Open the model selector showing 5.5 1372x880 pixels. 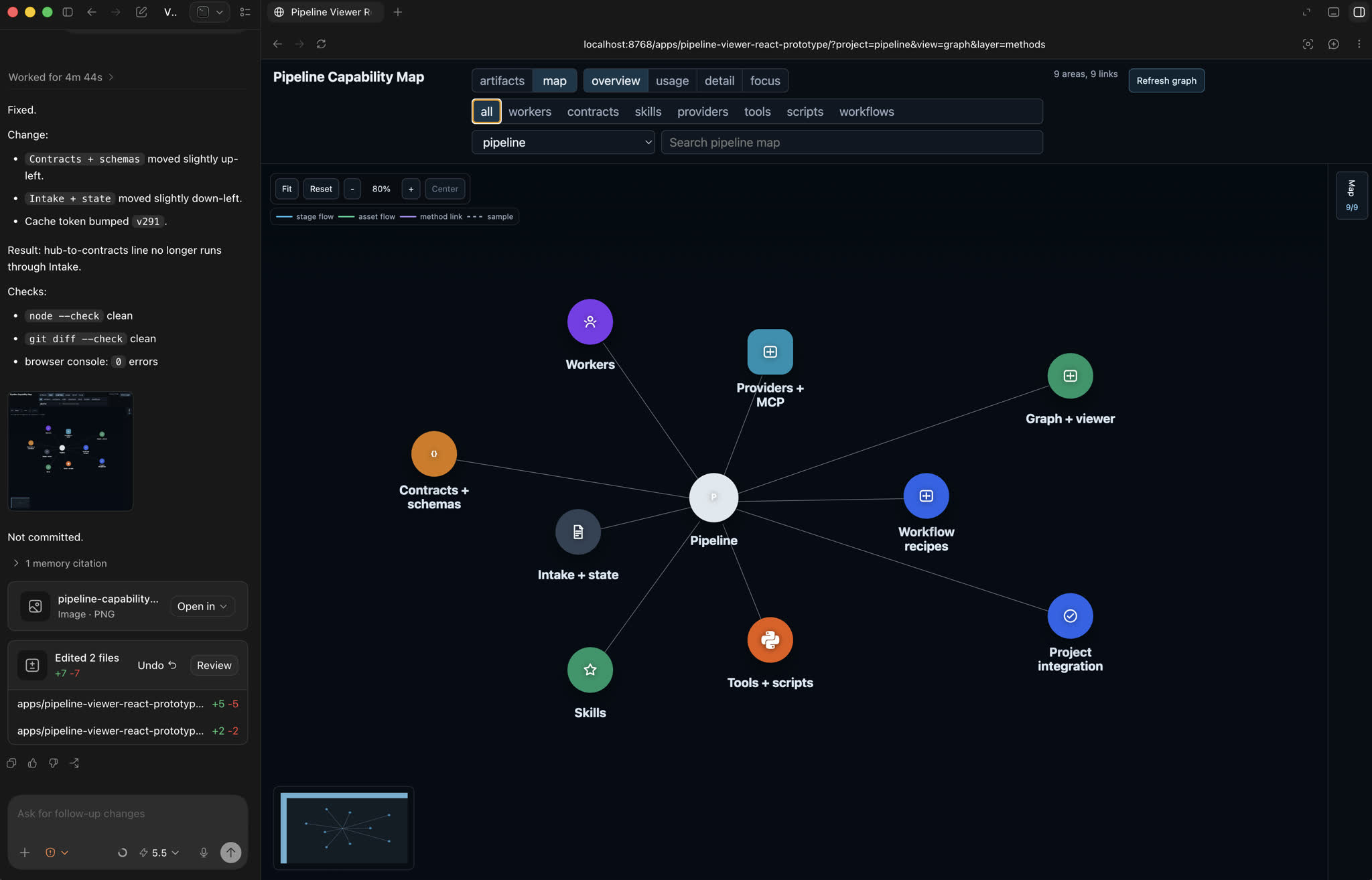point(159,853)
